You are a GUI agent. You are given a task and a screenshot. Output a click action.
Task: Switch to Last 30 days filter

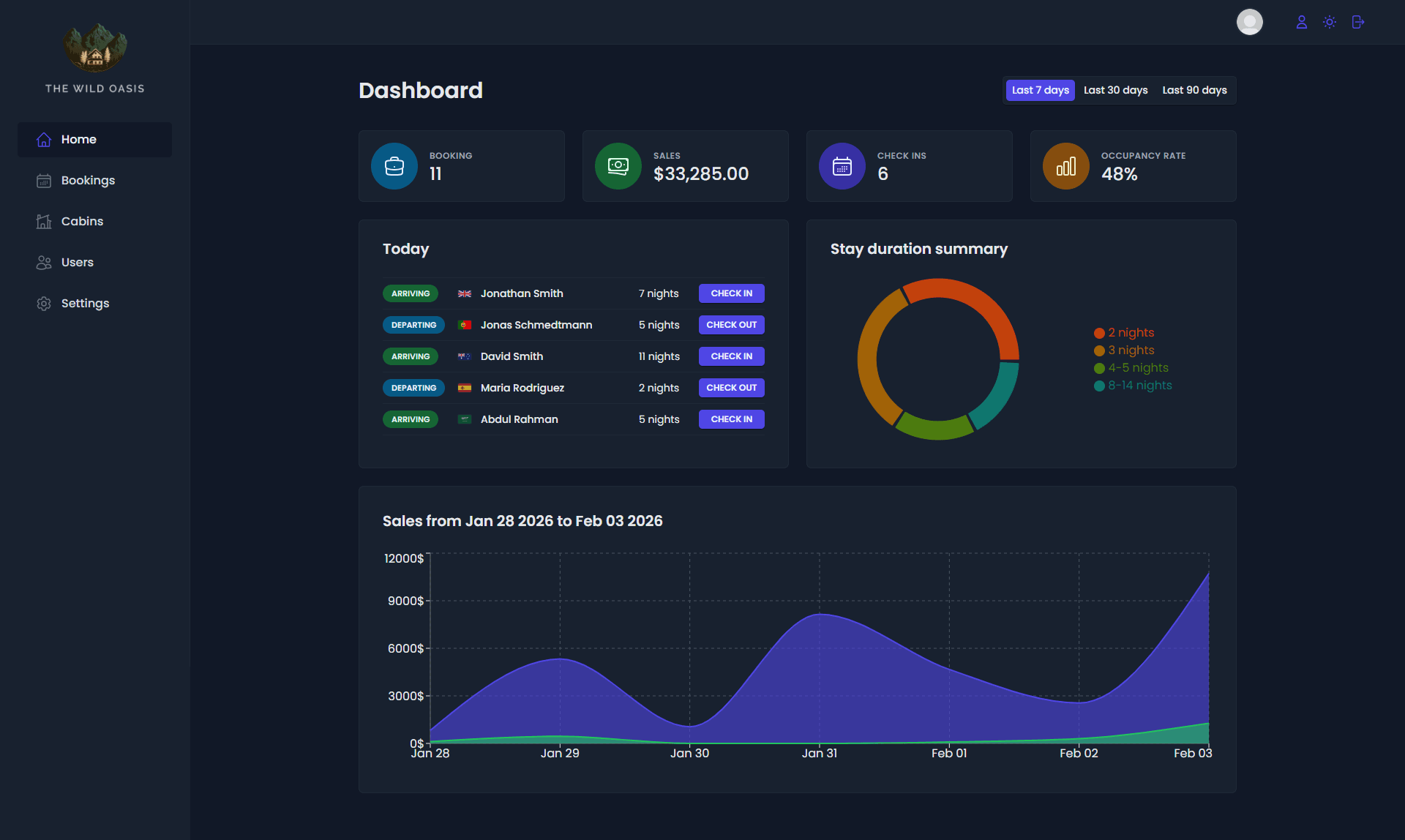pyautogui.click(x=1115, y=90)
